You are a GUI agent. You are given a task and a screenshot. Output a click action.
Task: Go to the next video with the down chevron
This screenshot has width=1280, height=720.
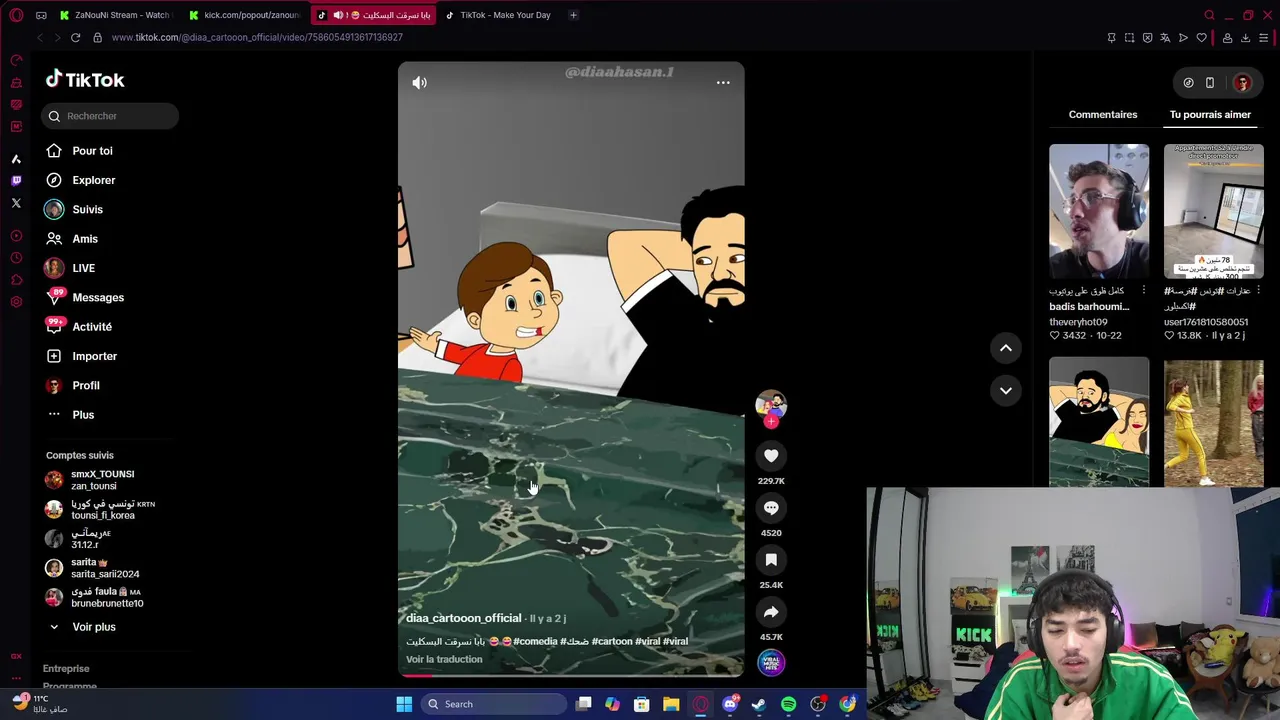(1006, 390)
